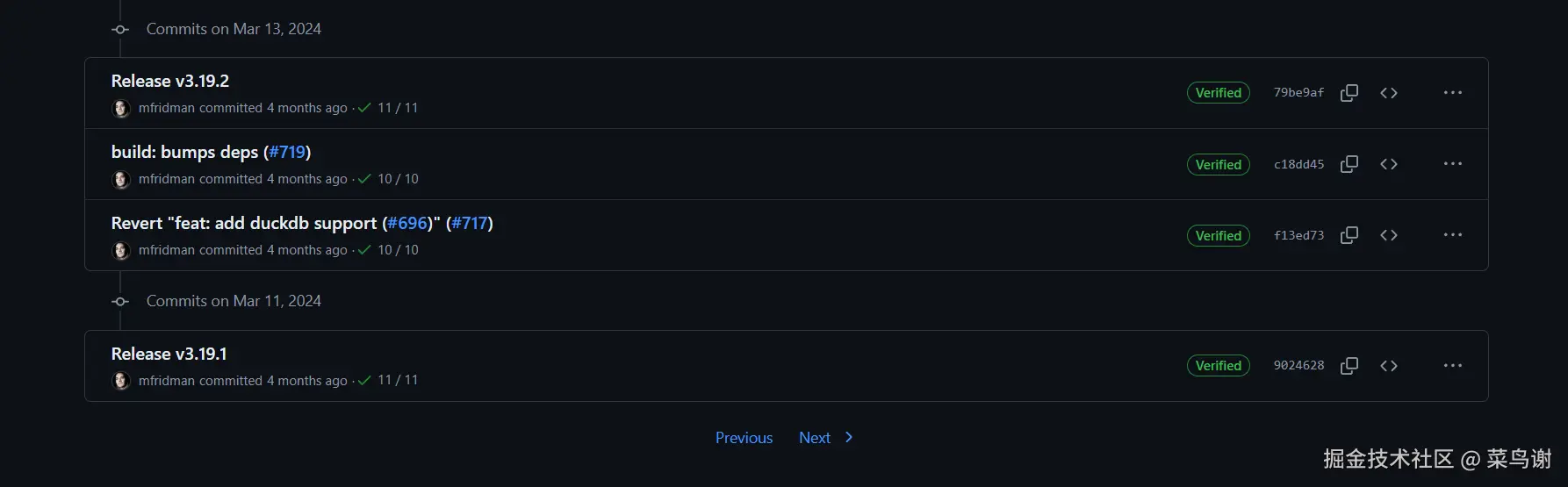
Task: Browse repository at Release v3.19.1 commit
Action: [x=1388, y=366]
